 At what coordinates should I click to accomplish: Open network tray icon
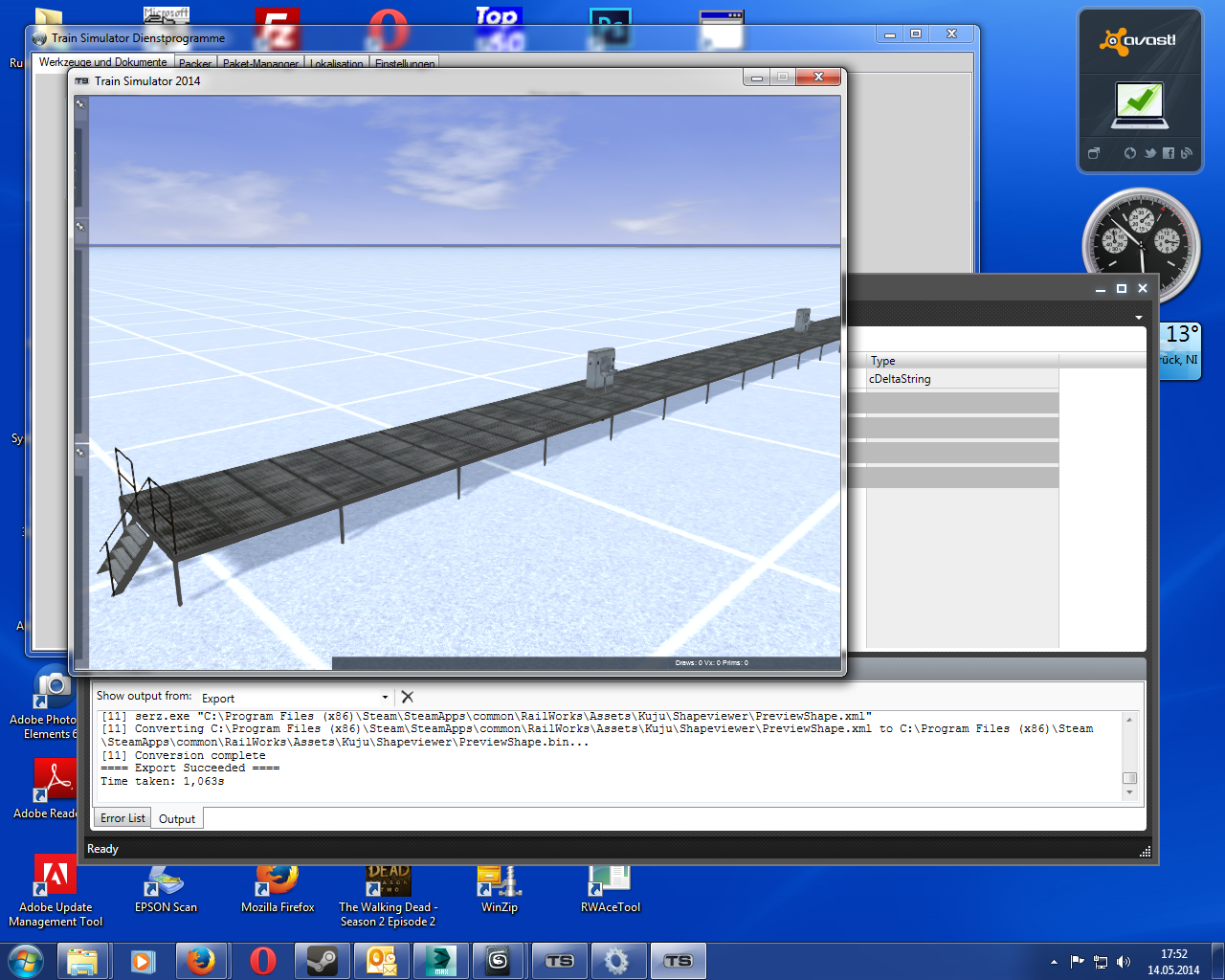[1101, 962]
